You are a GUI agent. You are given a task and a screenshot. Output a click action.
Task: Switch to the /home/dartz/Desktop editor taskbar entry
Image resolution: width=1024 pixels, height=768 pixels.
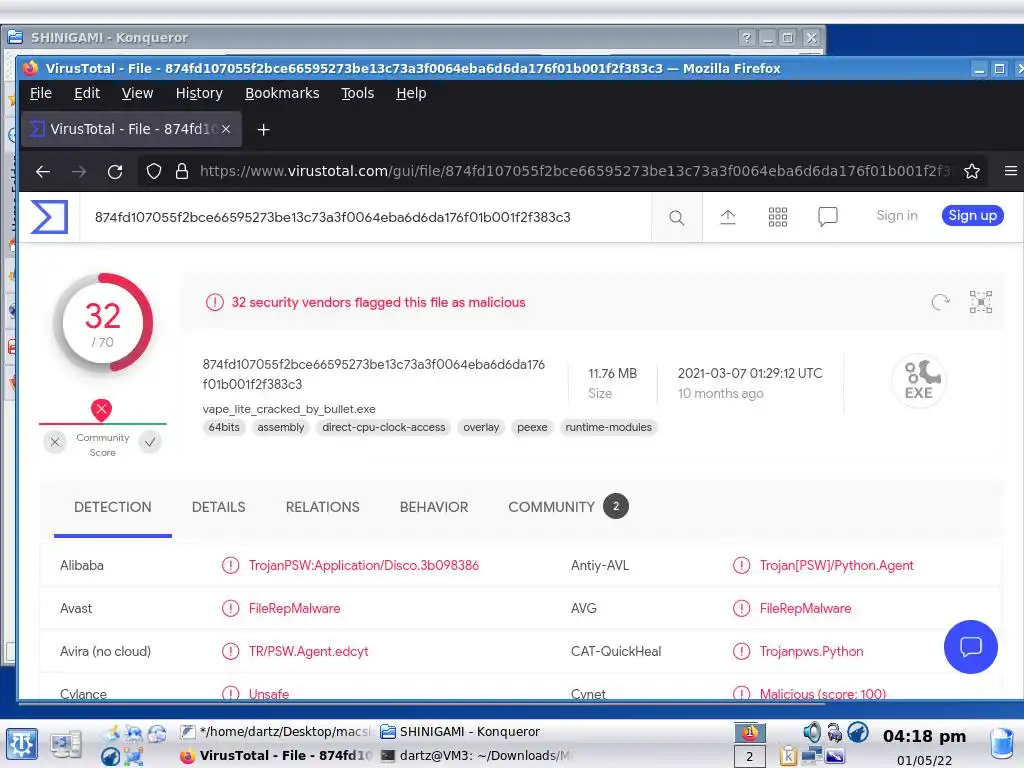click(x=276, y=731)
